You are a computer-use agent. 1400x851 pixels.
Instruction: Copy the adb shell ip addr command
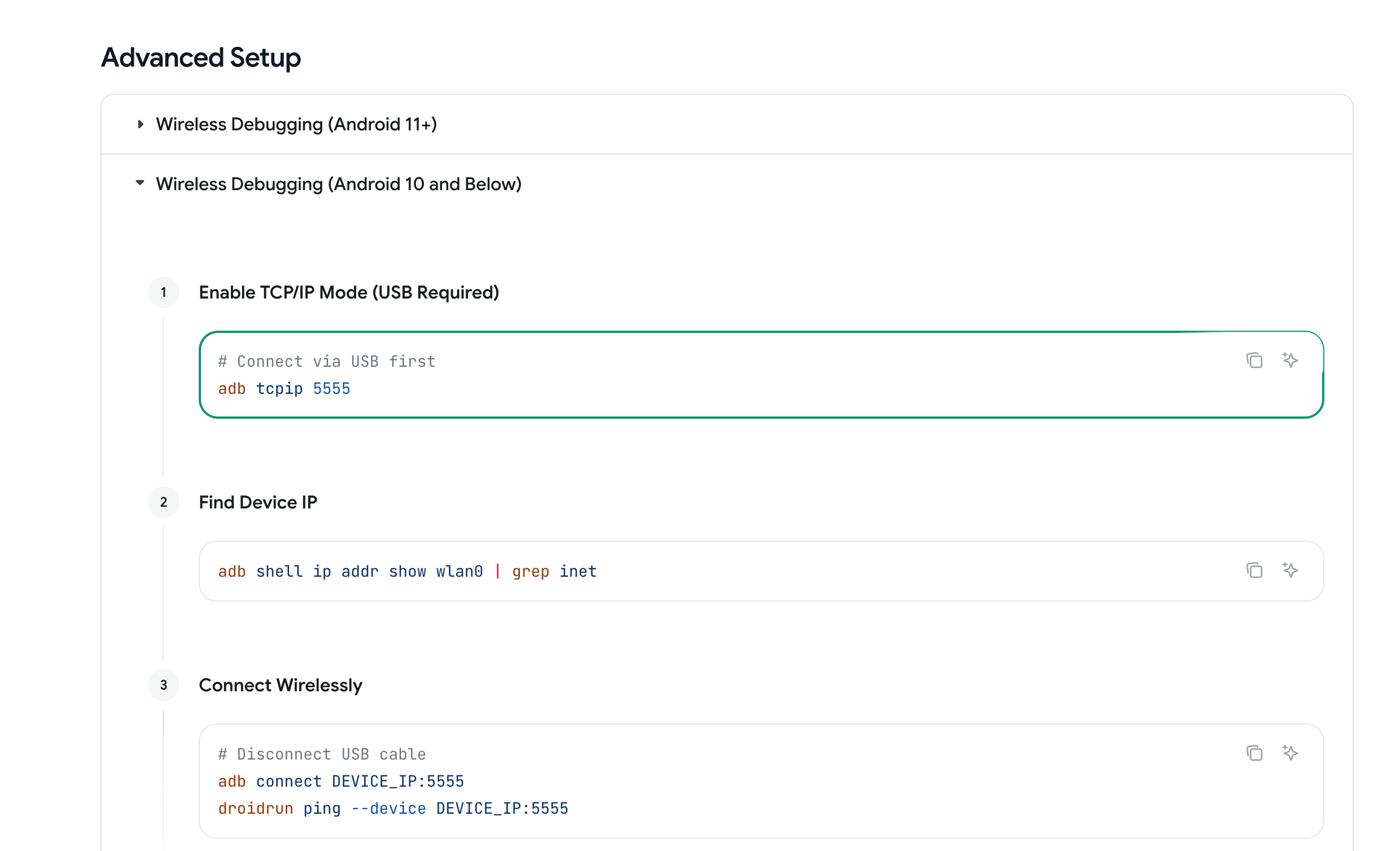[1254, 571]
